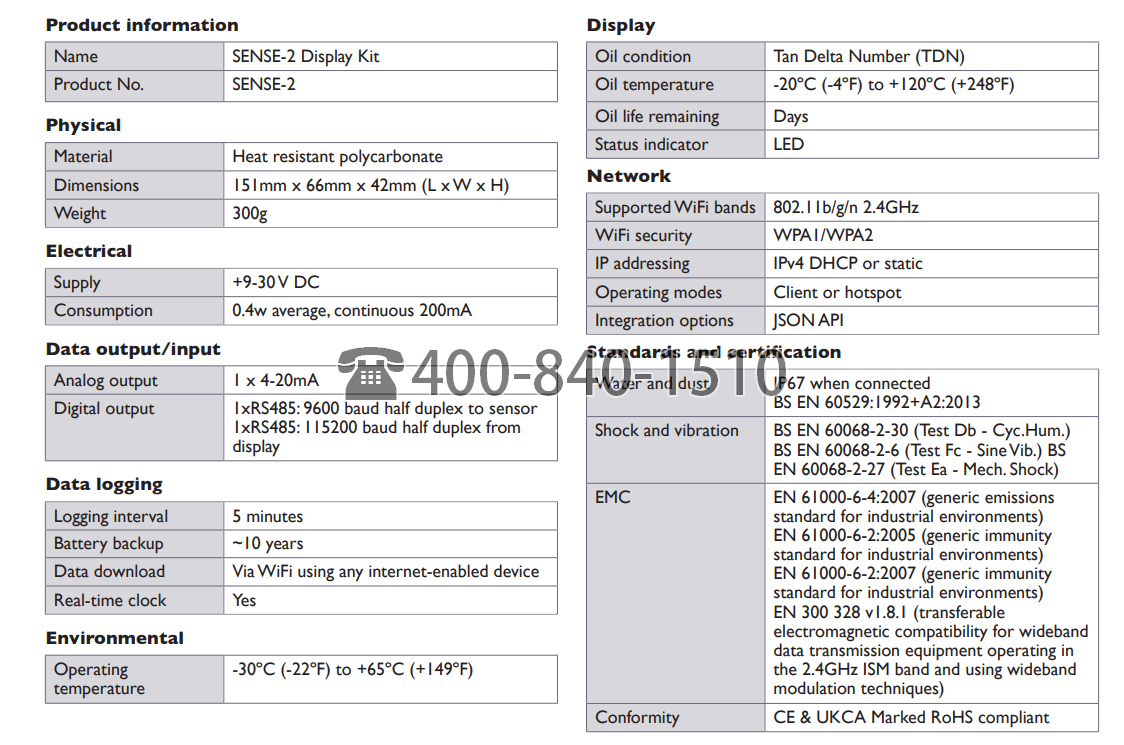Click the 'Data output/input' heading
Image resolution: width=1124 pixels, height=745 pixels.
133,349
